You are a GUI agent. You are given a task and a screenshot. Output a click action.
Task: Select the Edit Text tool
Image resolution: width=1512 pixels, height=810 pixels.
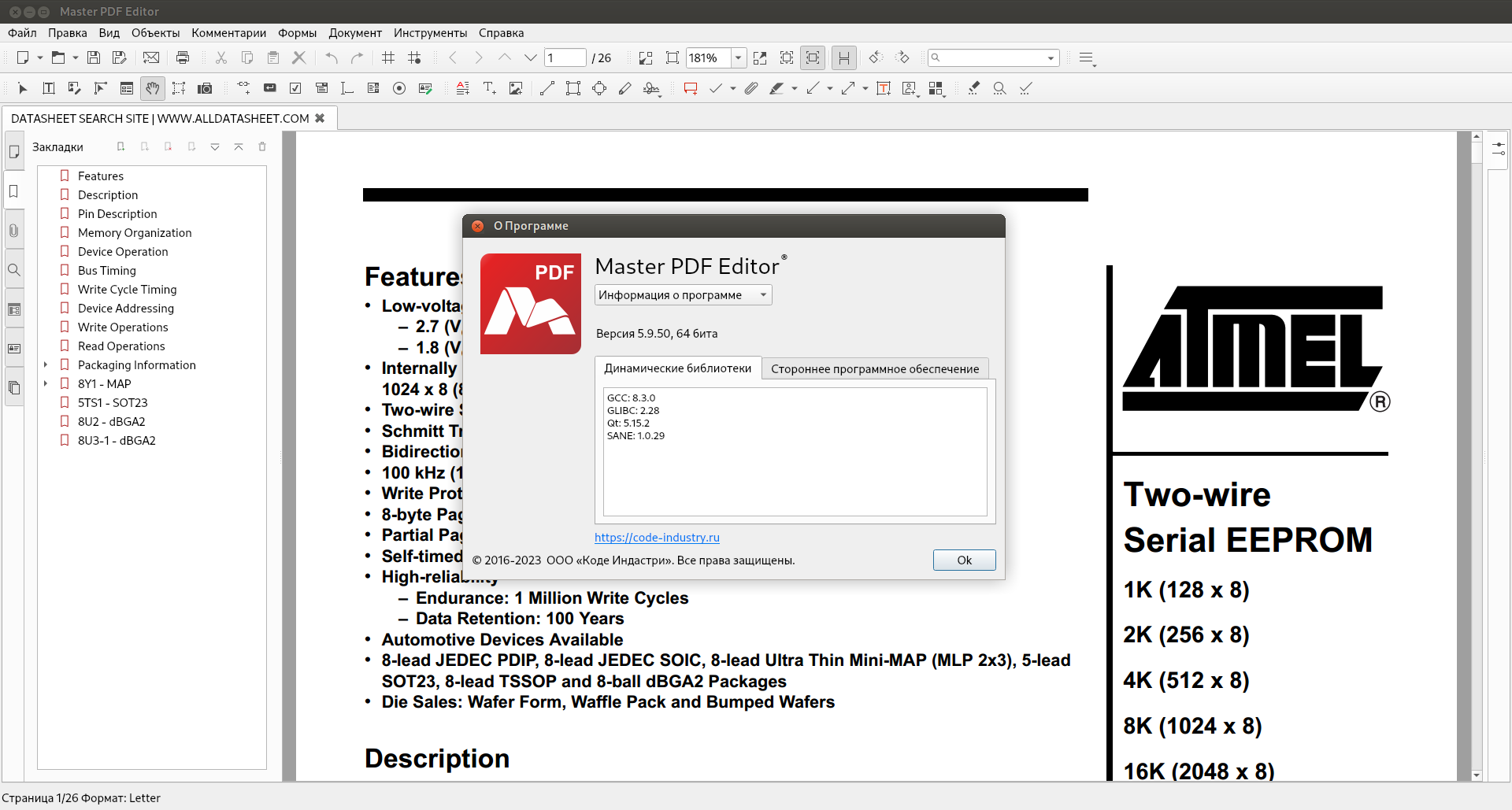[49, 89]
